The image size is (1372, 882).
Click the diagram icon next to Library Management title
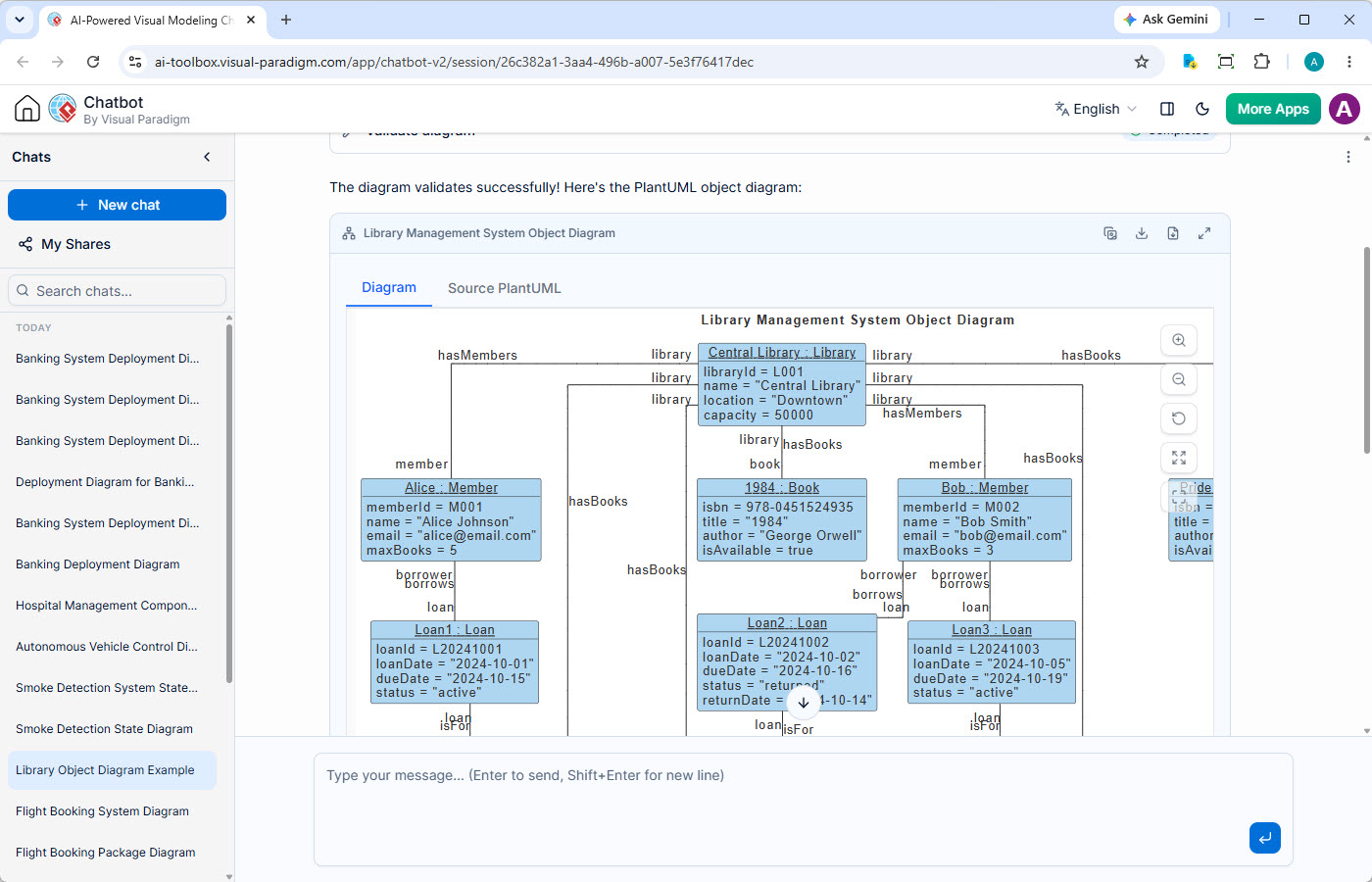(x=349, y=233)
